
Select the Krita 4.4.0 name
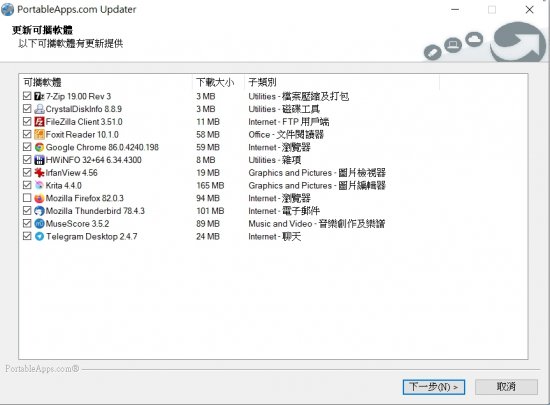pyautogui.click(x=63, y=185)
